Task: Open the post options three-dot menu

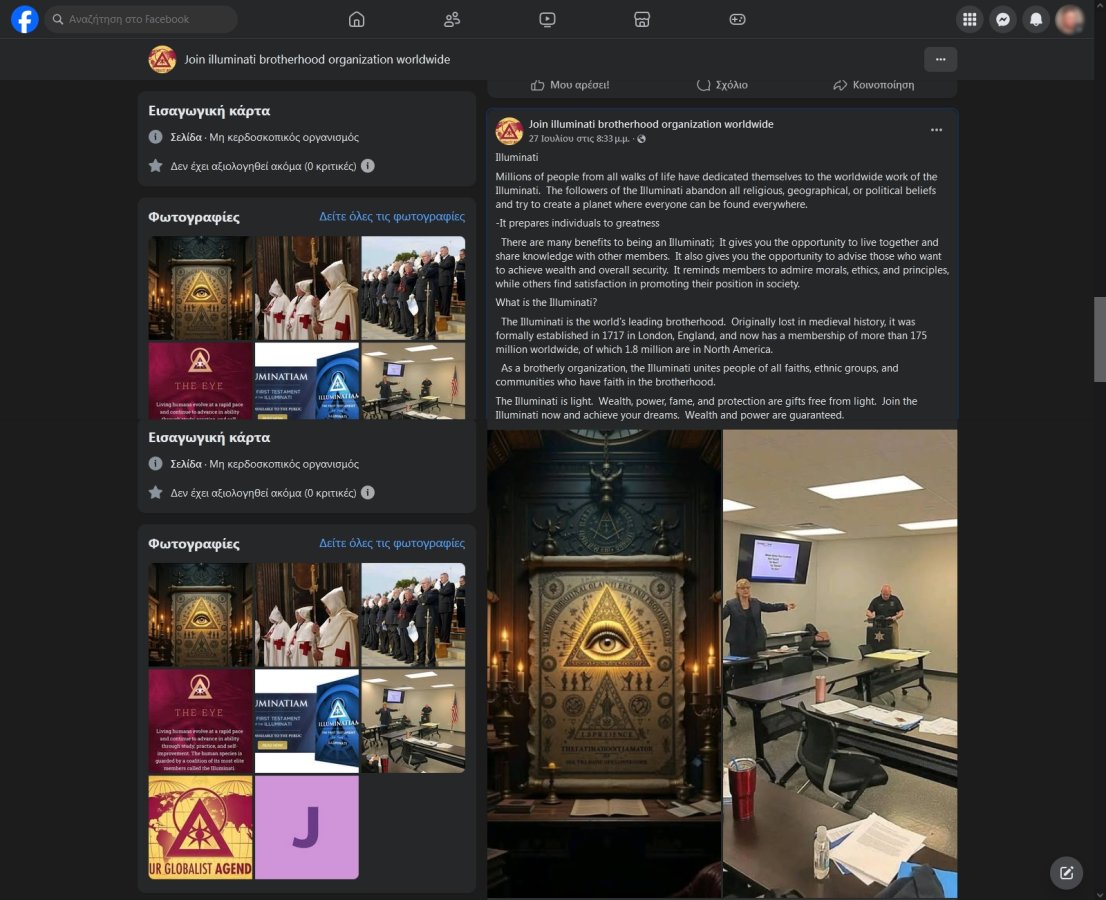Action: (936, 130)
